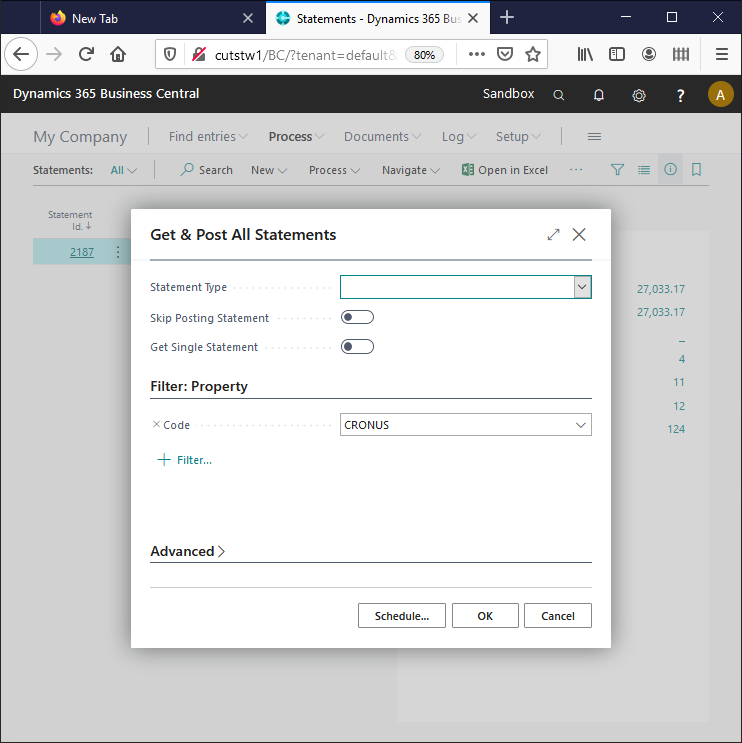
Task: Expand the dialog to full size
Action: click(553, 235)
